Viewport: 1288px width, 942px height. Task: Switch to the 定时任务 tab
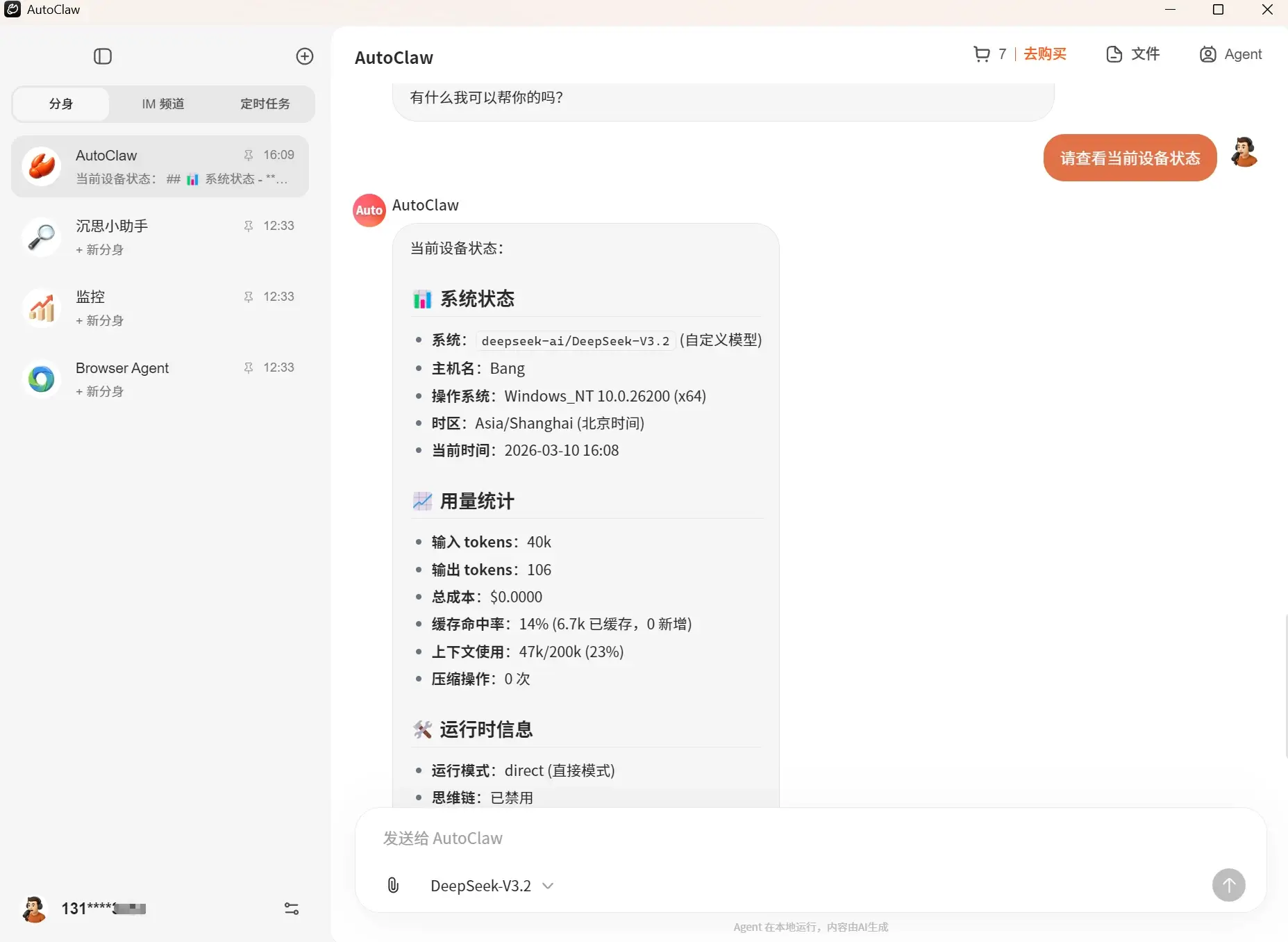[x=265, y=104]
